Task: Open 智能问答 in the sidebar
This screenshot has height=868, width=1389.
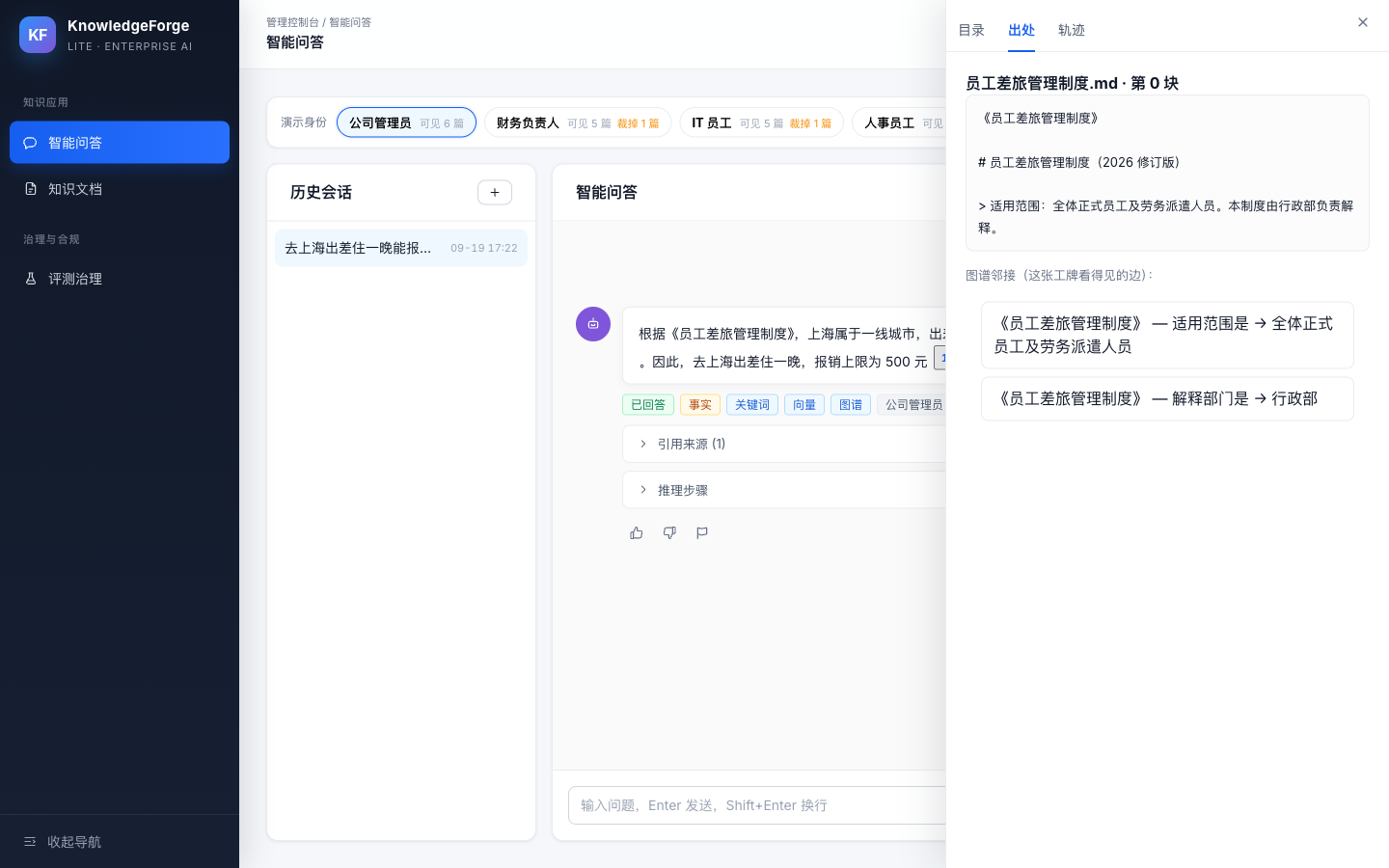Action: [120, 143]
